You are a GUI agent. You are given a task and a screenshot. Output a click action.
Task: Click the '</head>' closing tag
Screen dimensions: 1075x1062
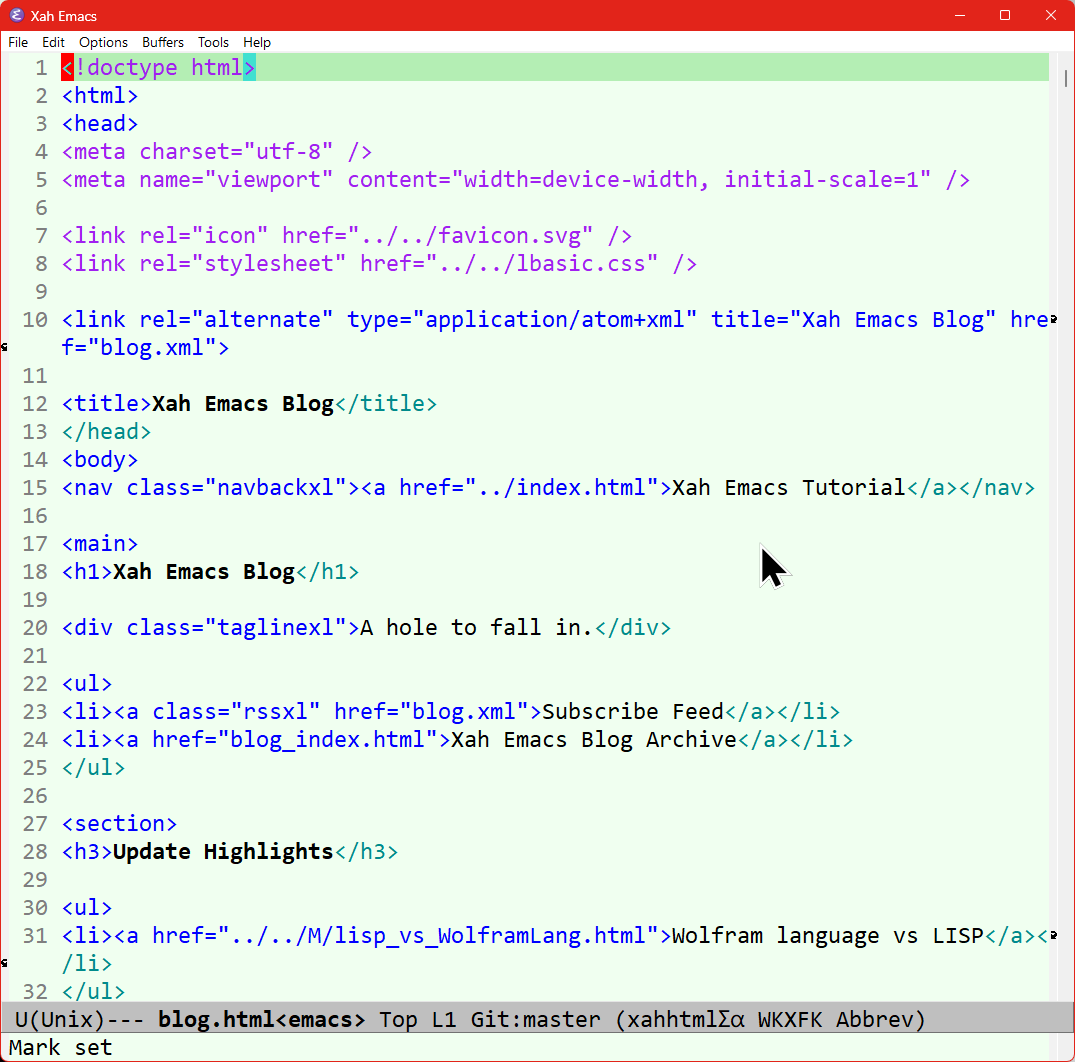[x=106, y=432]
